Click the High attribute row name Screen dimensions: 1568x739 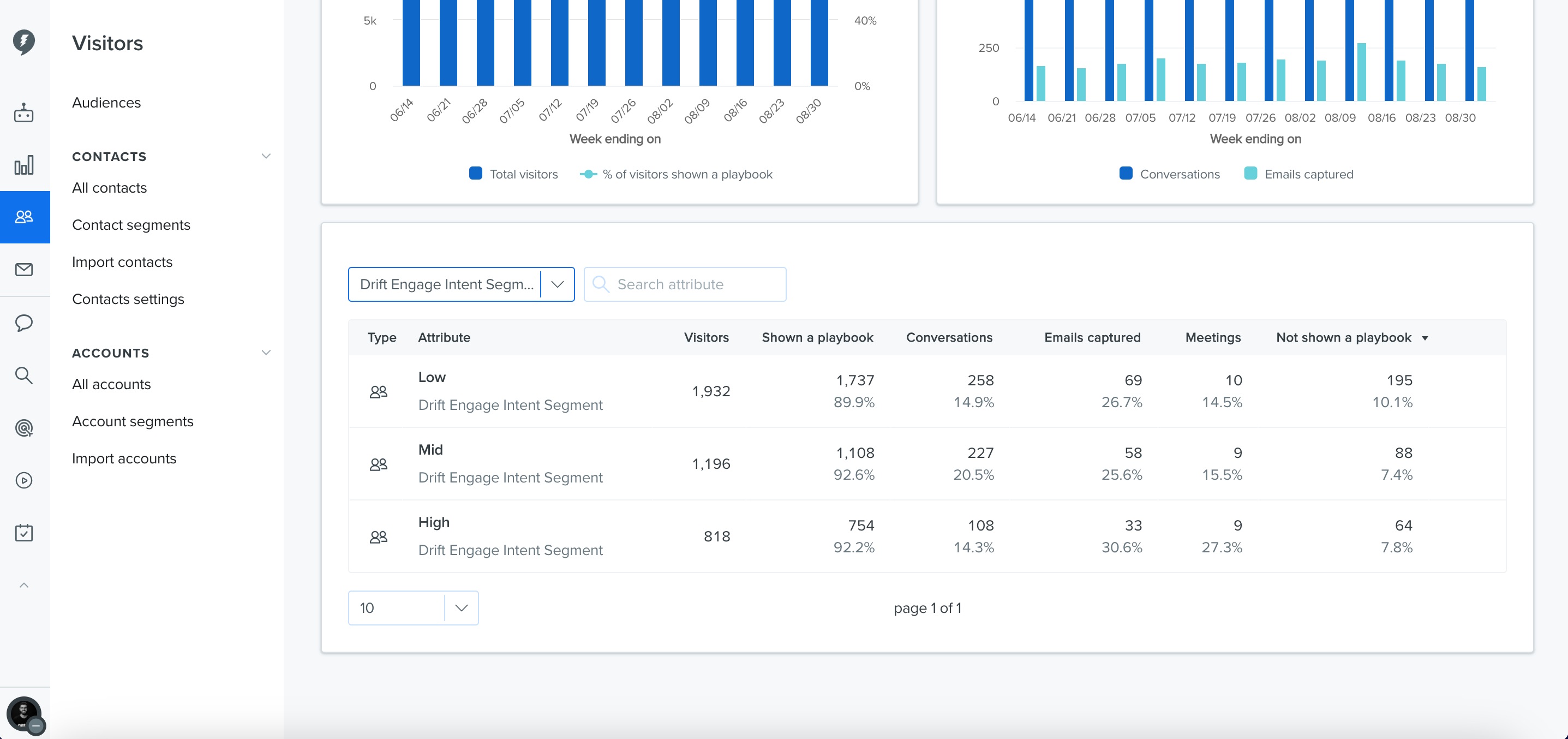[433, 522]
